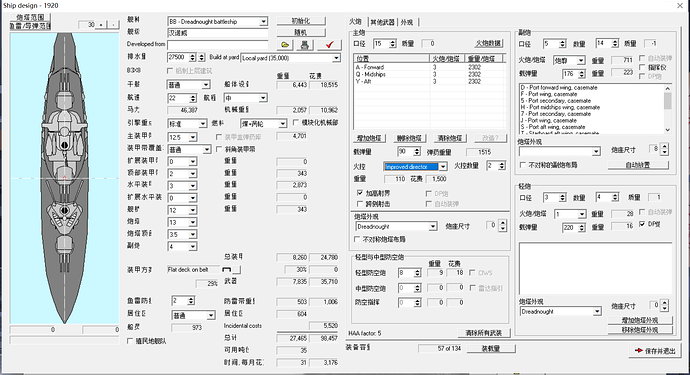Click 增加炮塔外观 button in light guns panel

coord(640,320)
